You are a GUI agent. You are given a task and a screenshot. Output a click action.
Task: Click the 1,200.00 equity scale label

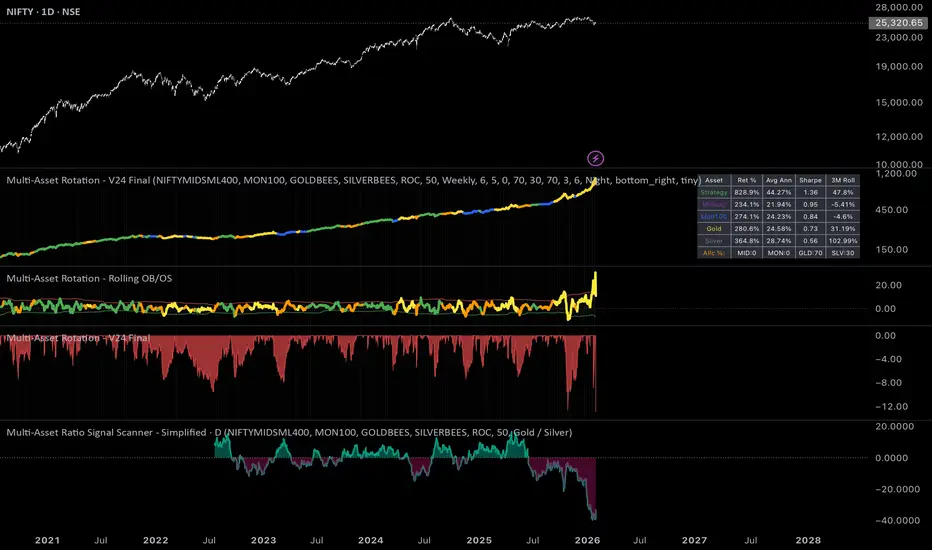pos(896,174)
